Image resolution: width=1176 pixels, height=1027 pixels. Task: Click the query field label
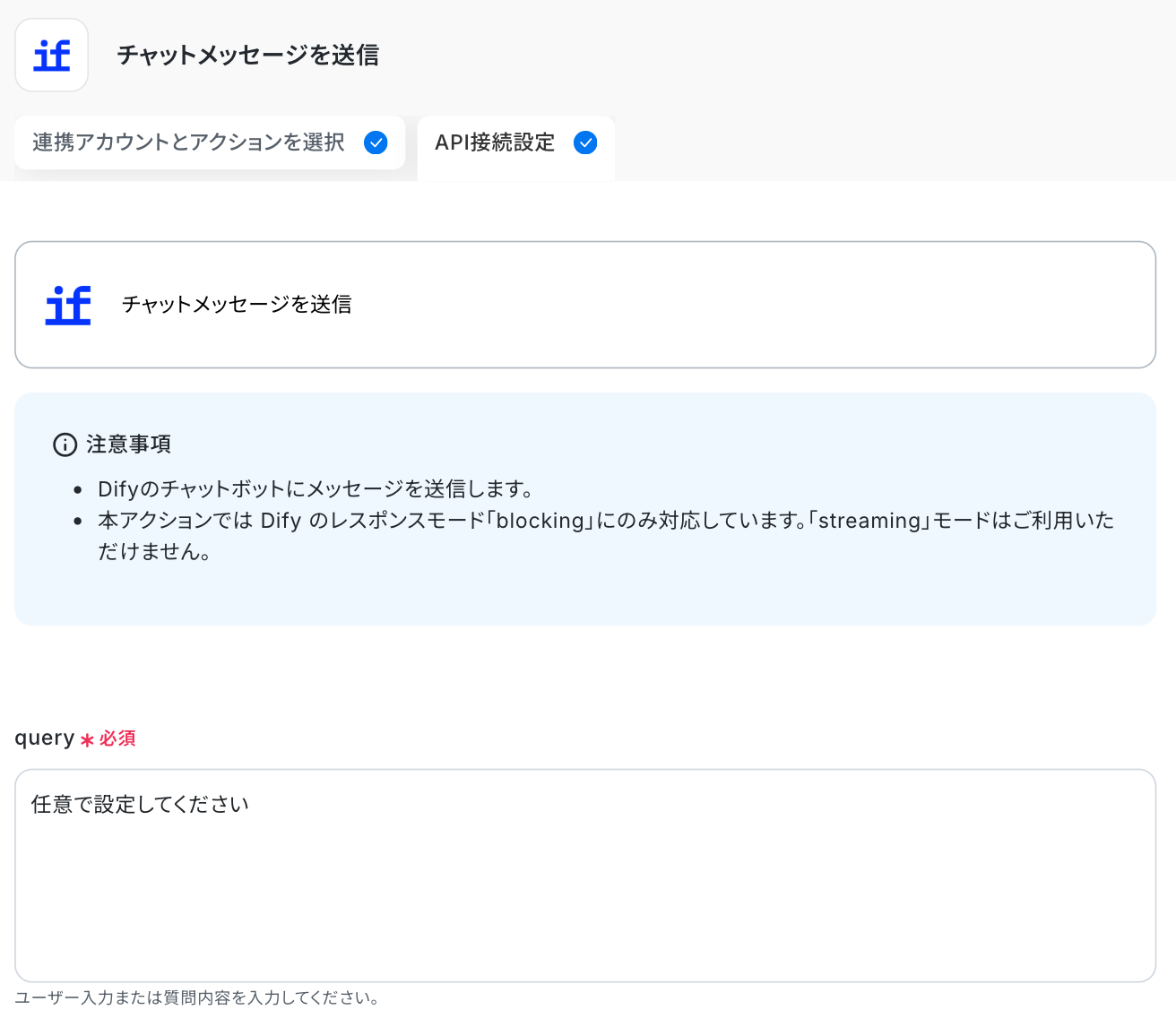point(45,738)
